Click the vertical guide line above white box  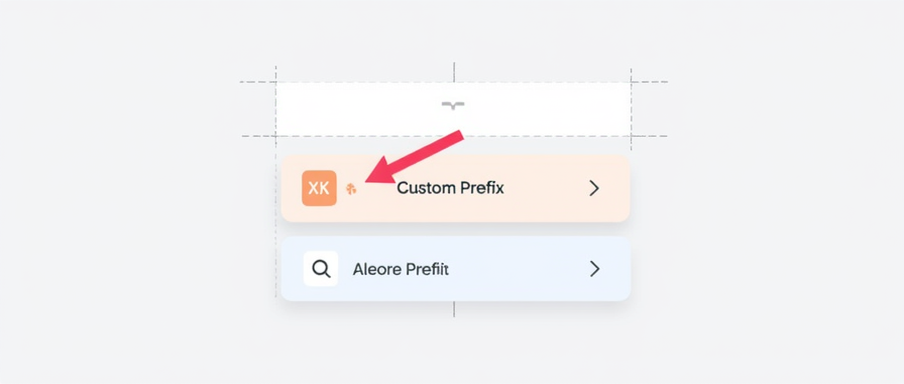click(x=454, y=72)
